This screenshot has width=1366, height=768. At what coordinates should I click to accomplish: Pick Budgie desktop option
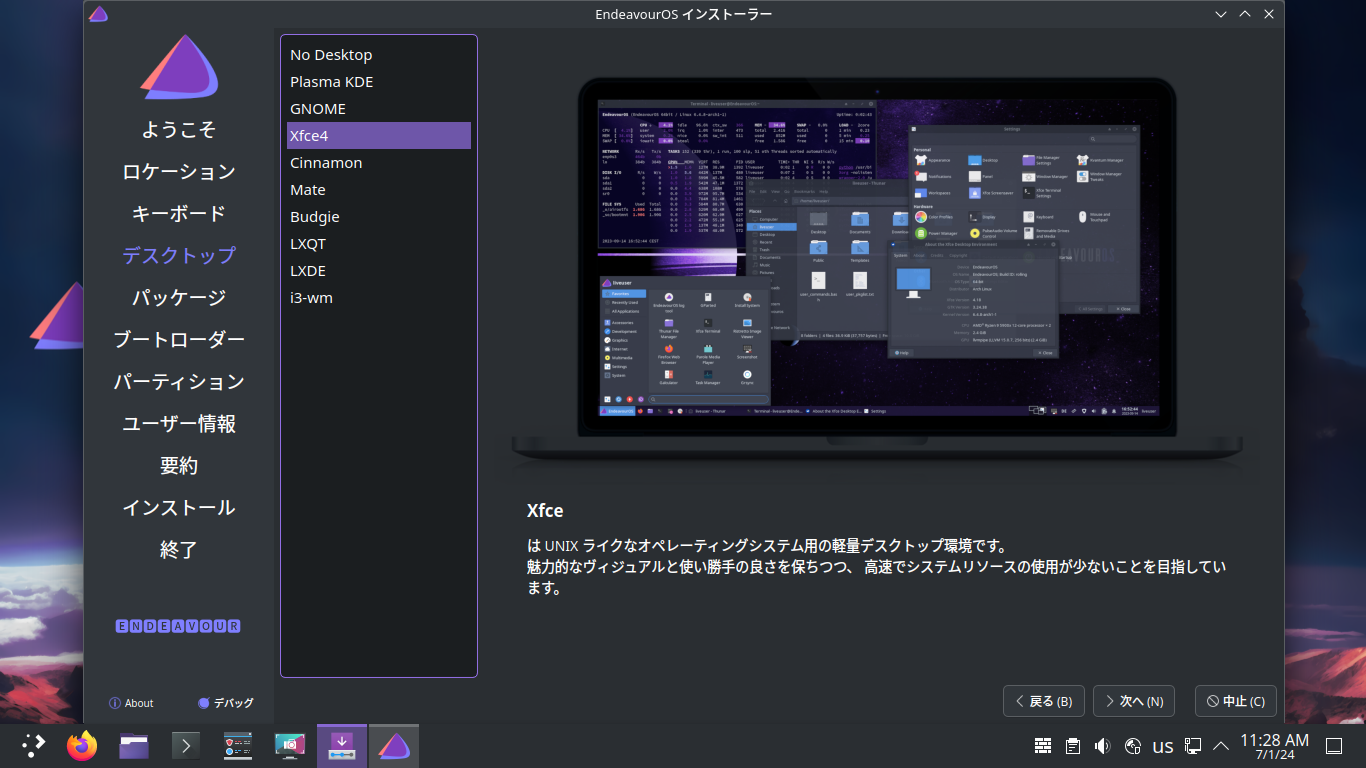379,217
